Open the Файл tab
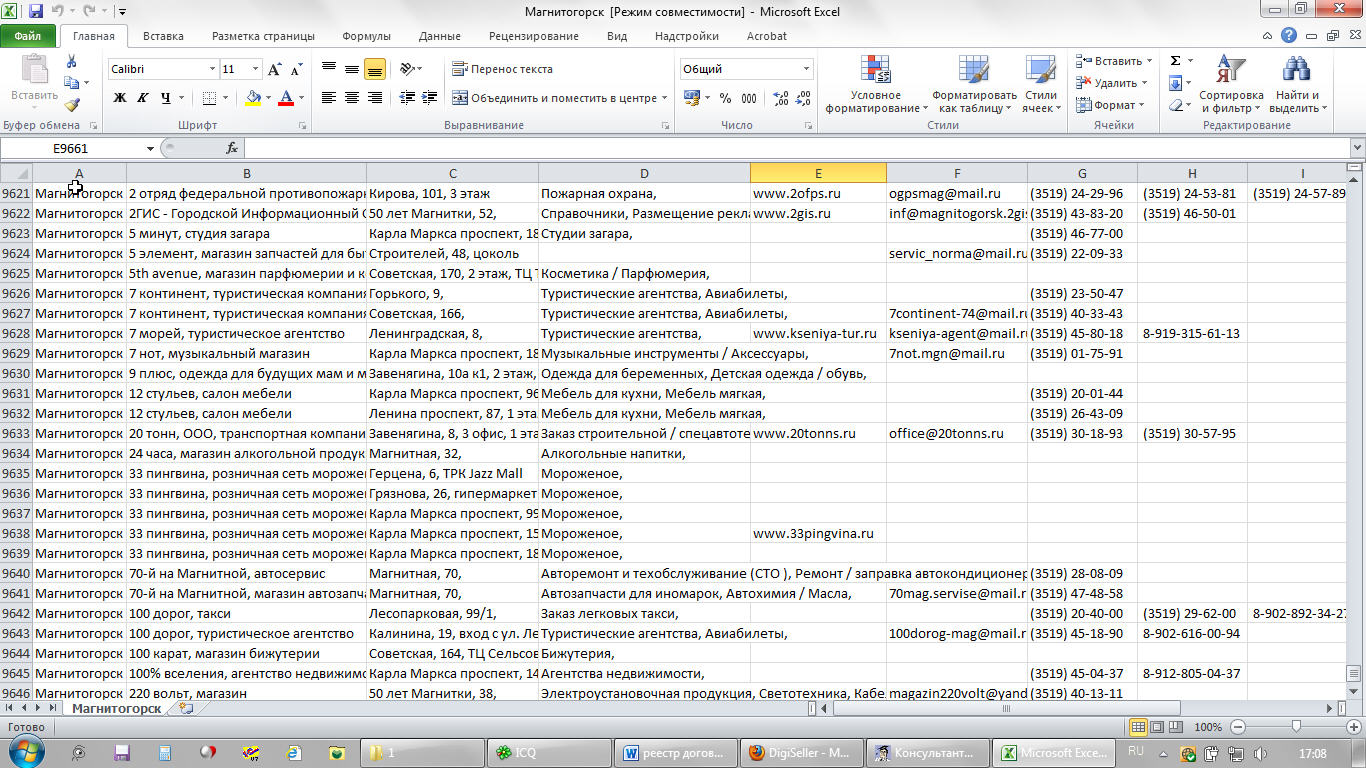The image size is (1366, 768). click(28, 36)
